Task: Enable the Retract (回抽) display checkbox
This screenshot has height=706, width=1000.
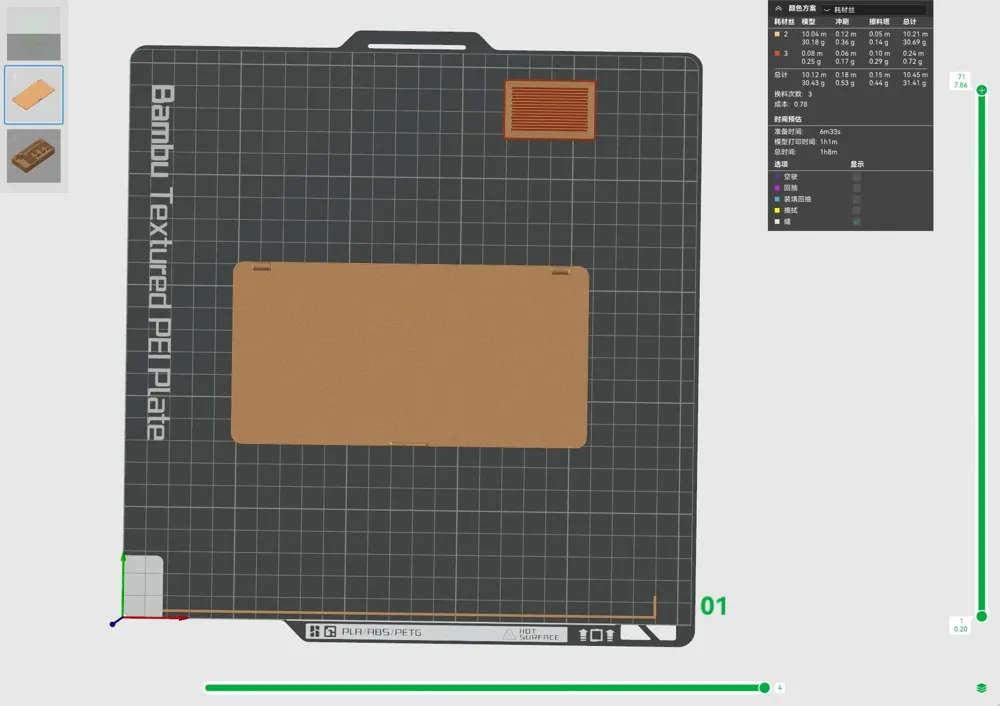Action: click(x=855, y=187)
